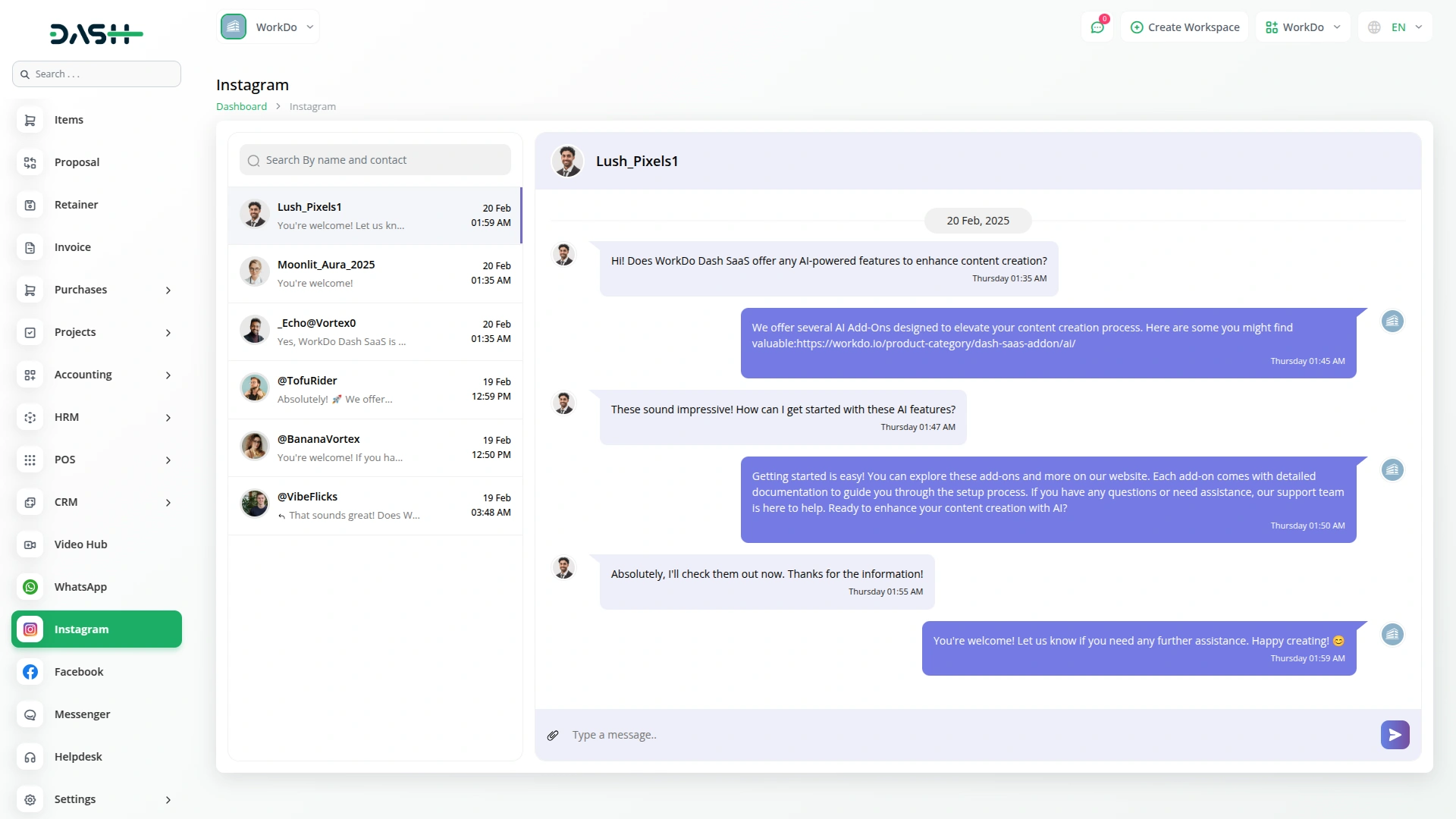The image size is (1456, 819).
Task: Click the send message arrow button
Action: (x=1395, y=735)
